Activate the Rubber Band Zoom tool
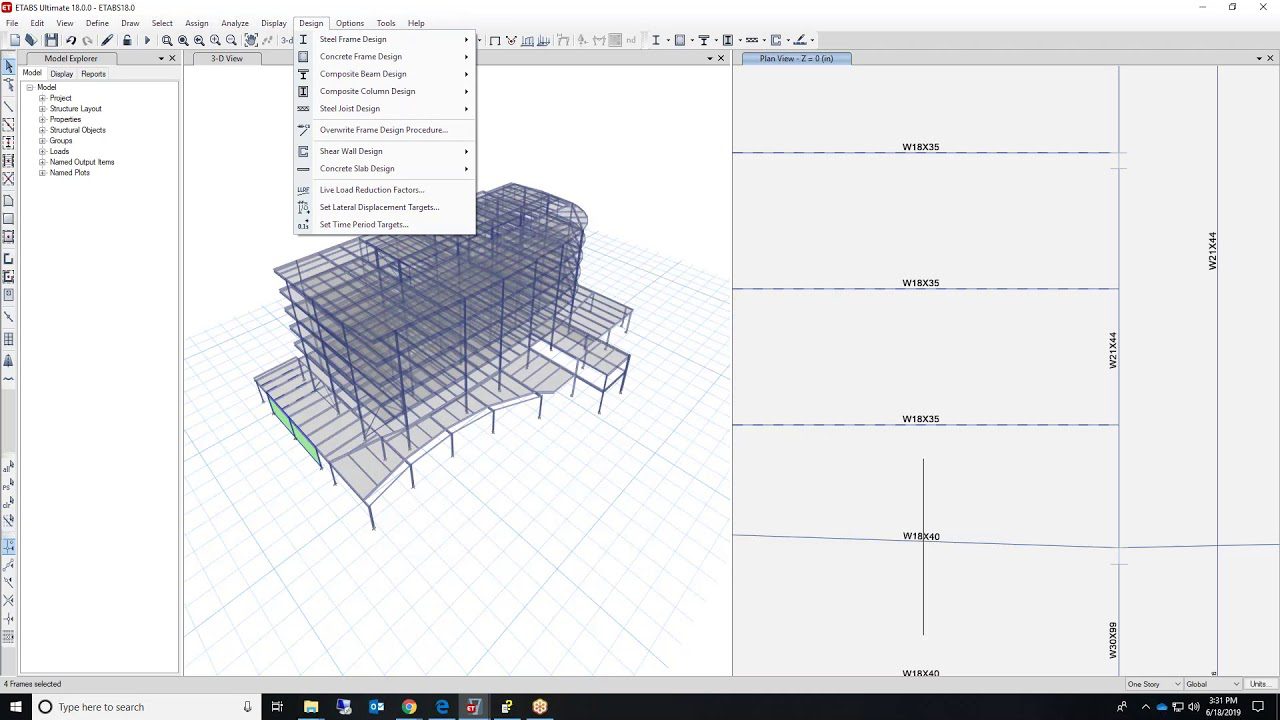1280x720 pixels. [167, 40]
